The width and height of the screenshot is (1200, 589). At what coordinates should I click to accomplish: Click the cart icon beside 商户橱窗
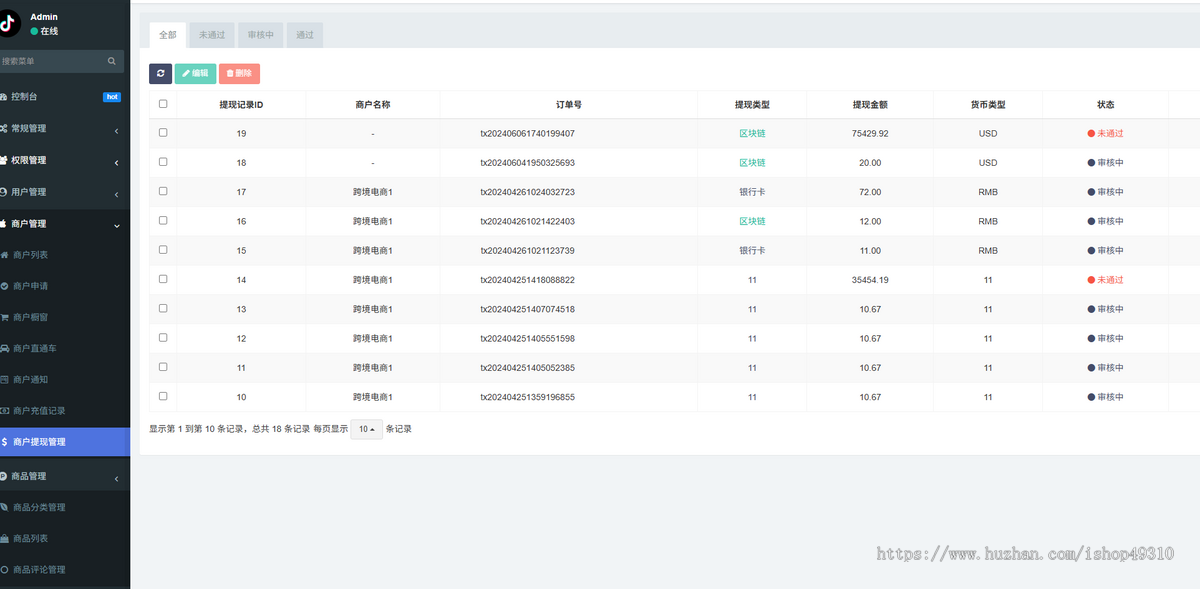(x=4, y=317)
